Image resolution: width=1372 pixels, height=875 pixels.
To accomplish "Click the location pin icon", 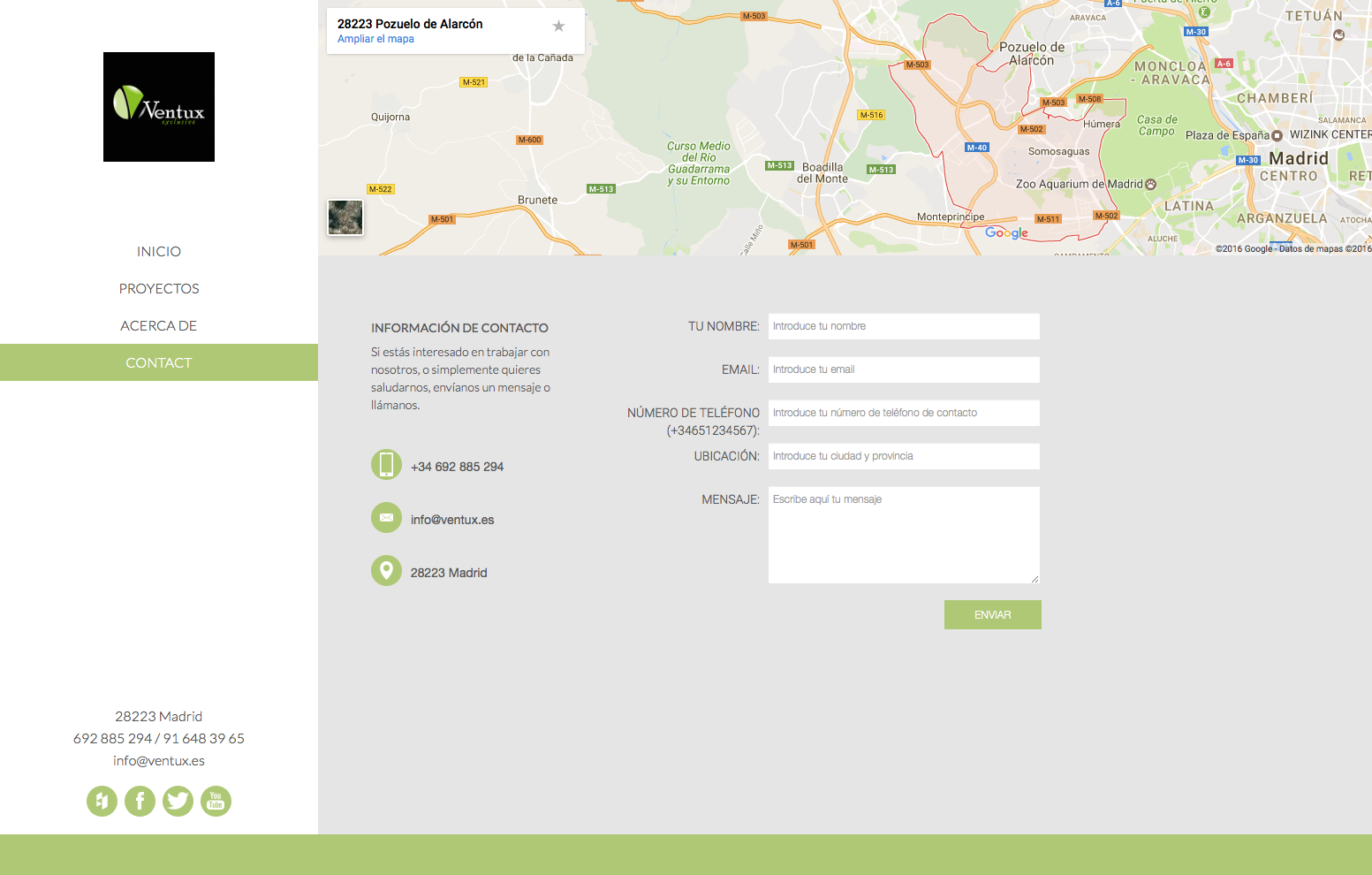I will pyautogui.click(x=386, y=570).
